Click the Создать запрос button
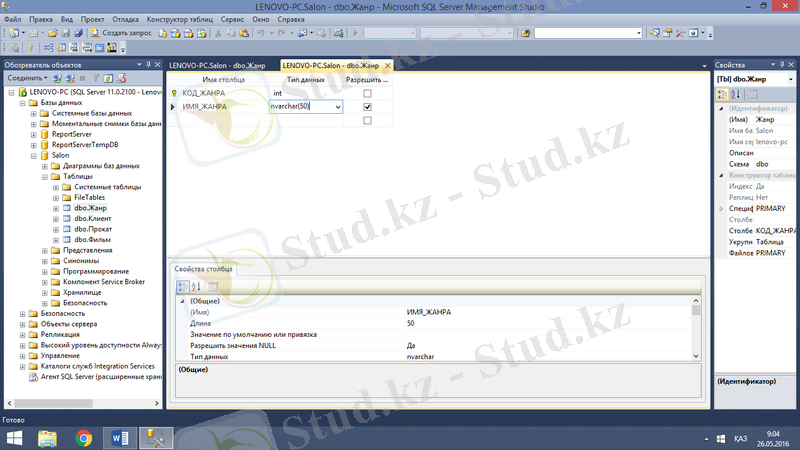 (121, 33)
